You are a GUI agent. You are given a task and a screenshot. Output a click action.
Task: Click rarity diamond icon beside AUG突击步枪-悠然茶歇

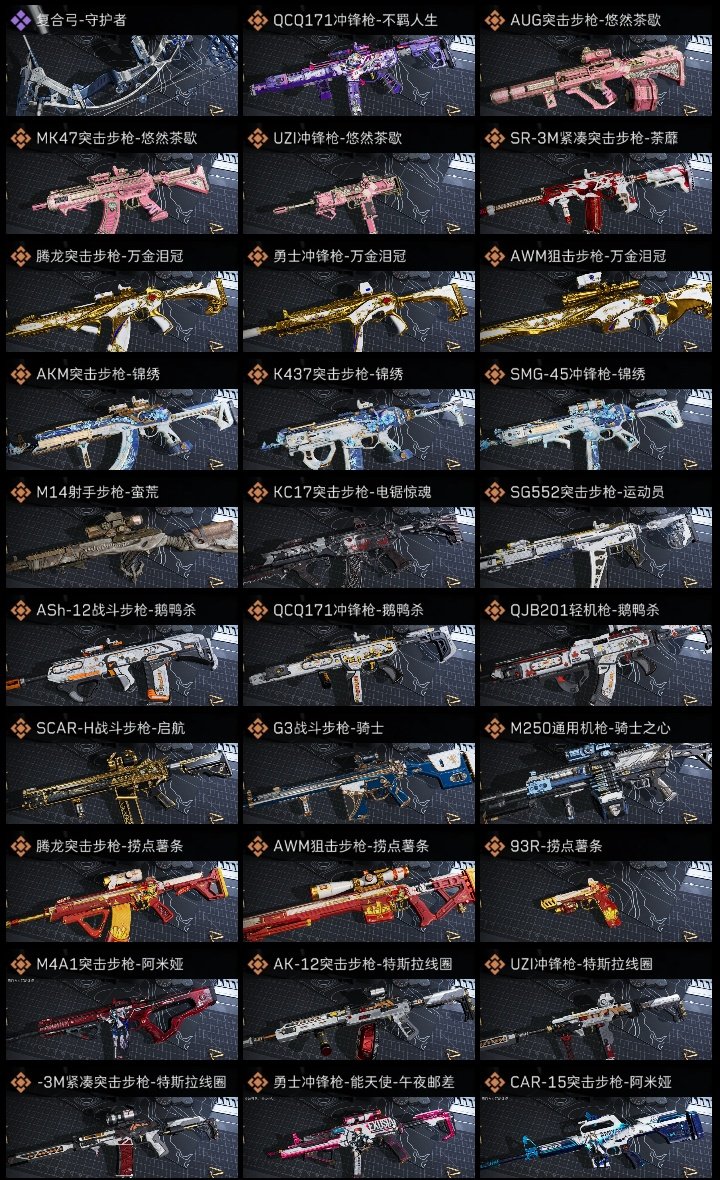[494, 20]
